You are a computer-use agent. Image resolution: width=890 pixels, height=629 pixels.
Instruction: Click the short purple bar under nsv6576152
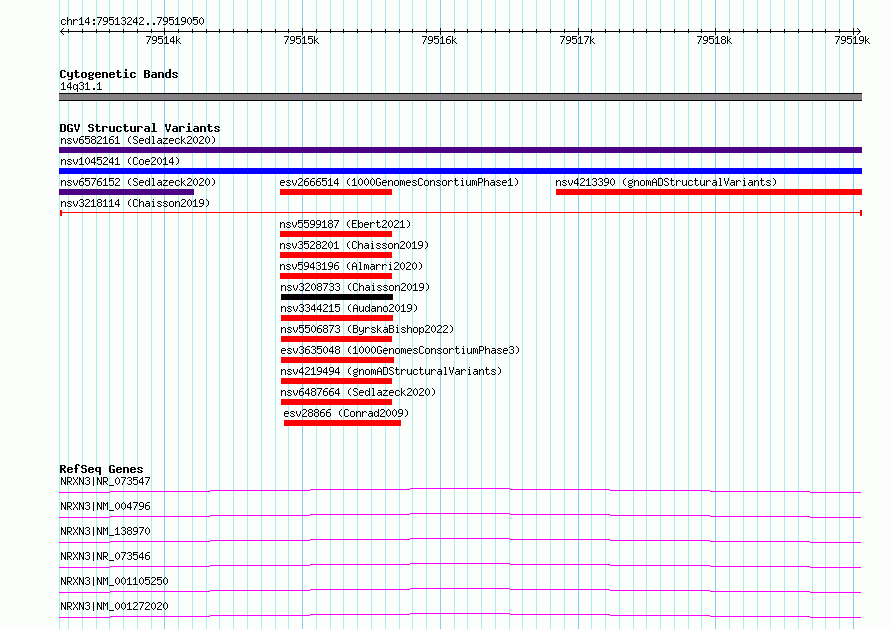[127, 192]
